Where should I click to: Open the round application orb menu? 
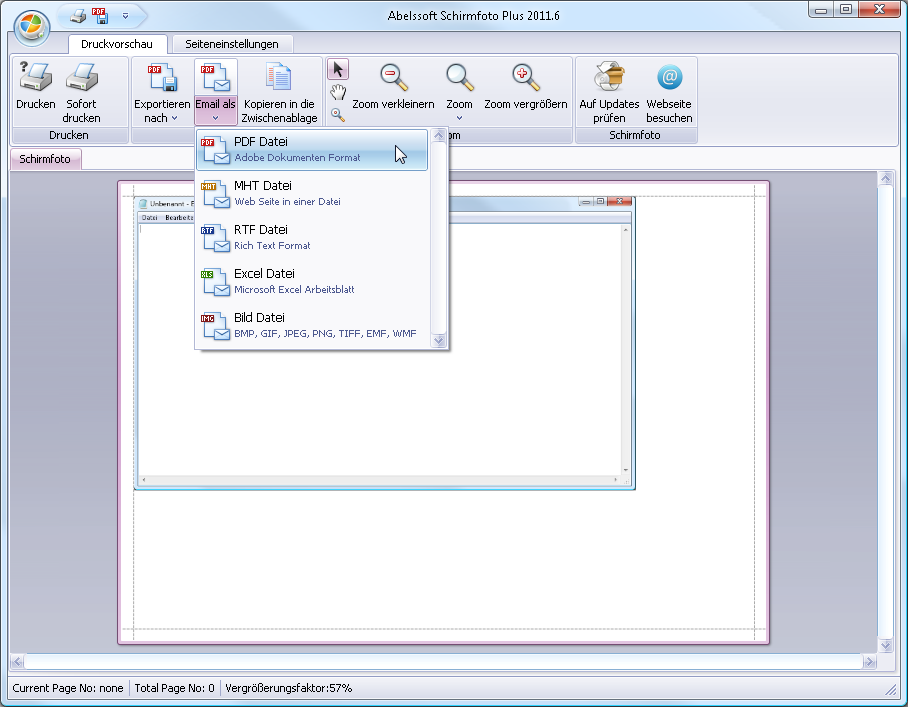click(32, 27)
